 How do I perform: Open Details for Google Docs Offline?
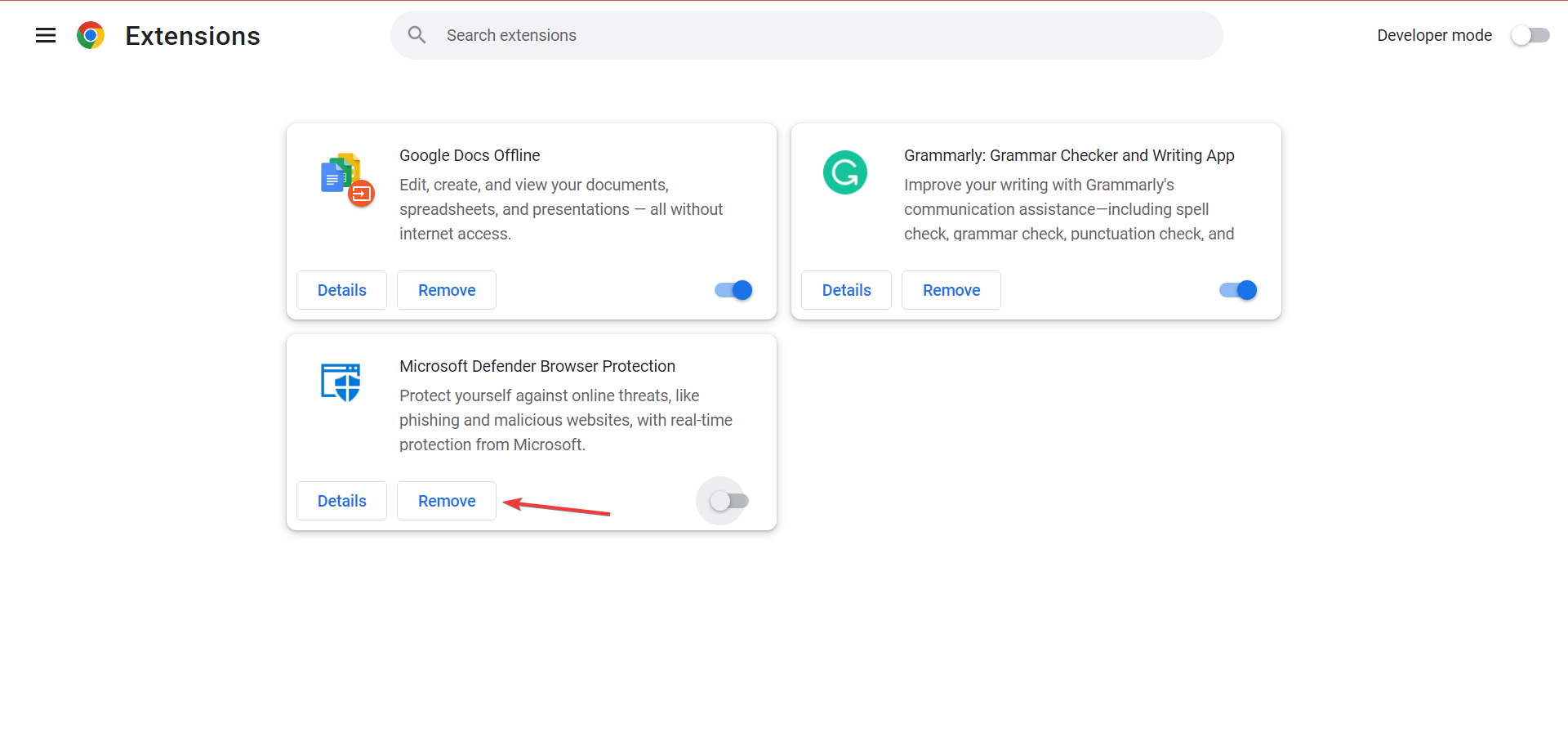[341, 290]
